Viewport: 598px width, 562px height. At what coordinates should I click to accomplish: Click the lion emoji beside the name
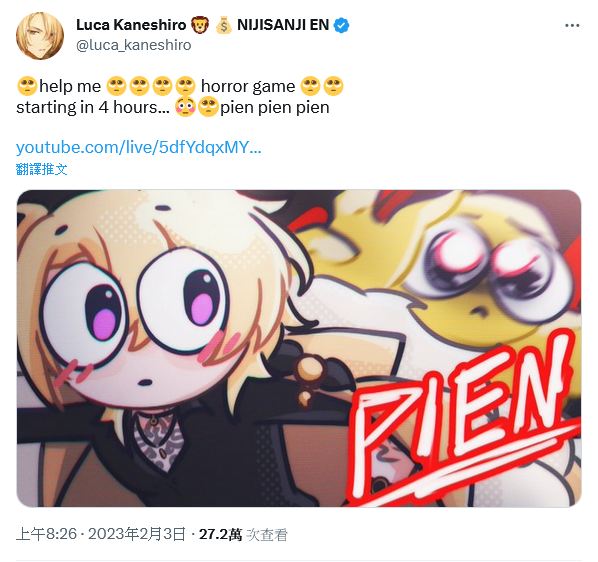pyautogui.click(x=200, y=26)
